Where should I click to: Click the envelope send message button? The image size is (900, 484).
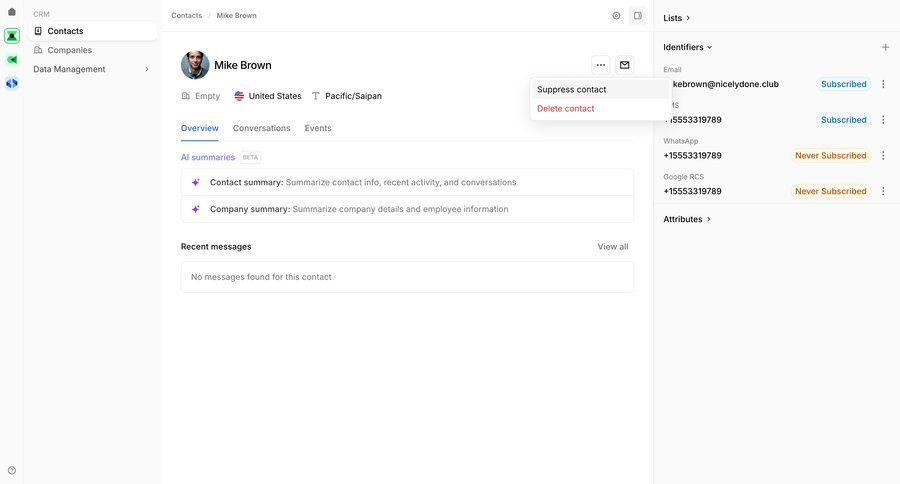[624, 65]
